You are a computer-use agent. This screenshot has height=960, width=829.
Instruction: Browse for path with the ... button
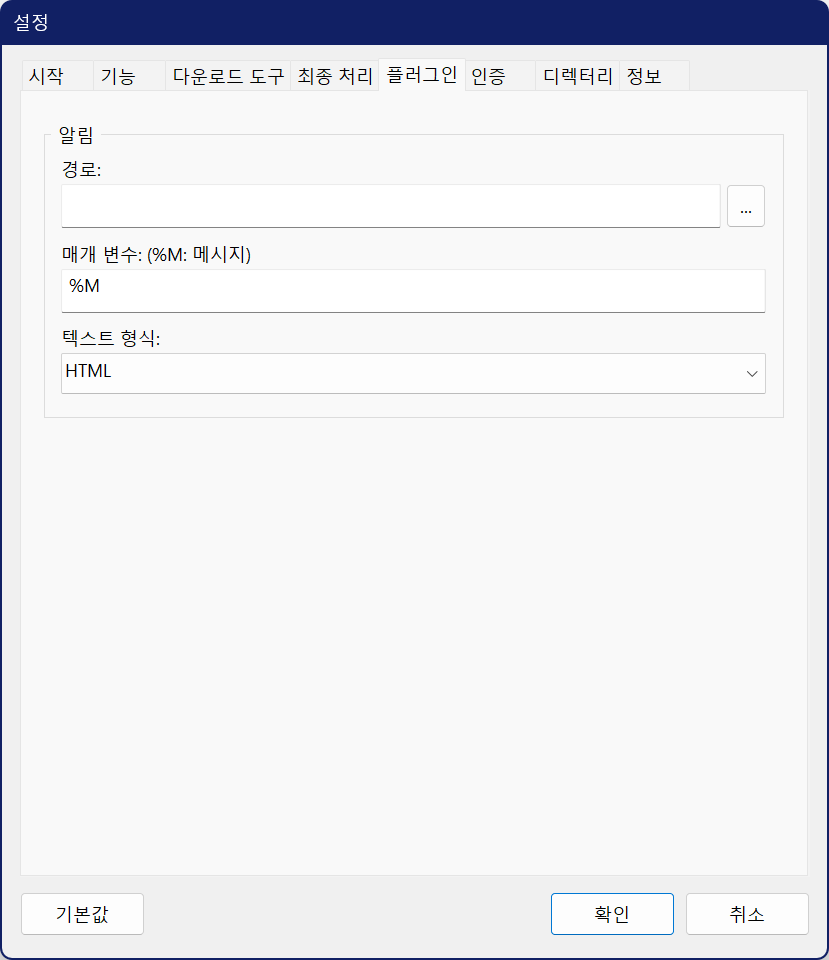pyautogui.click(x=746, y=206)
